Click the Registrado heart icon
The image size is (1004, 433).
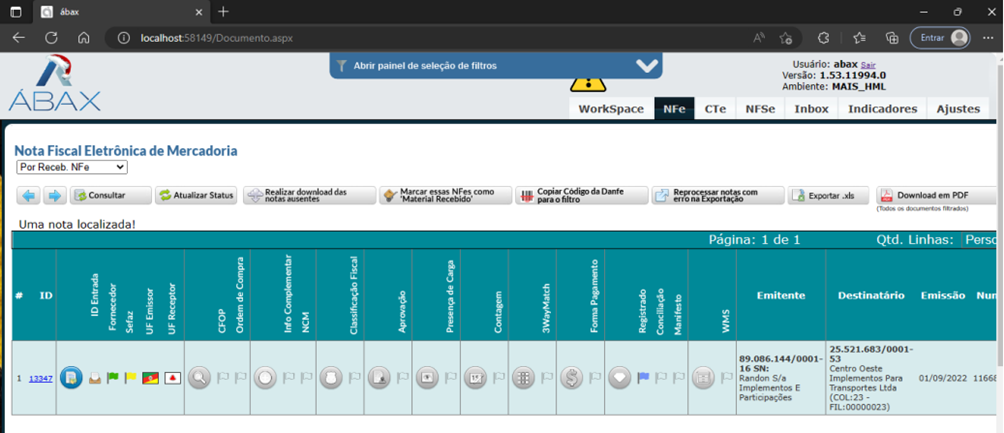pyautogui.click(x=621, y=378)
